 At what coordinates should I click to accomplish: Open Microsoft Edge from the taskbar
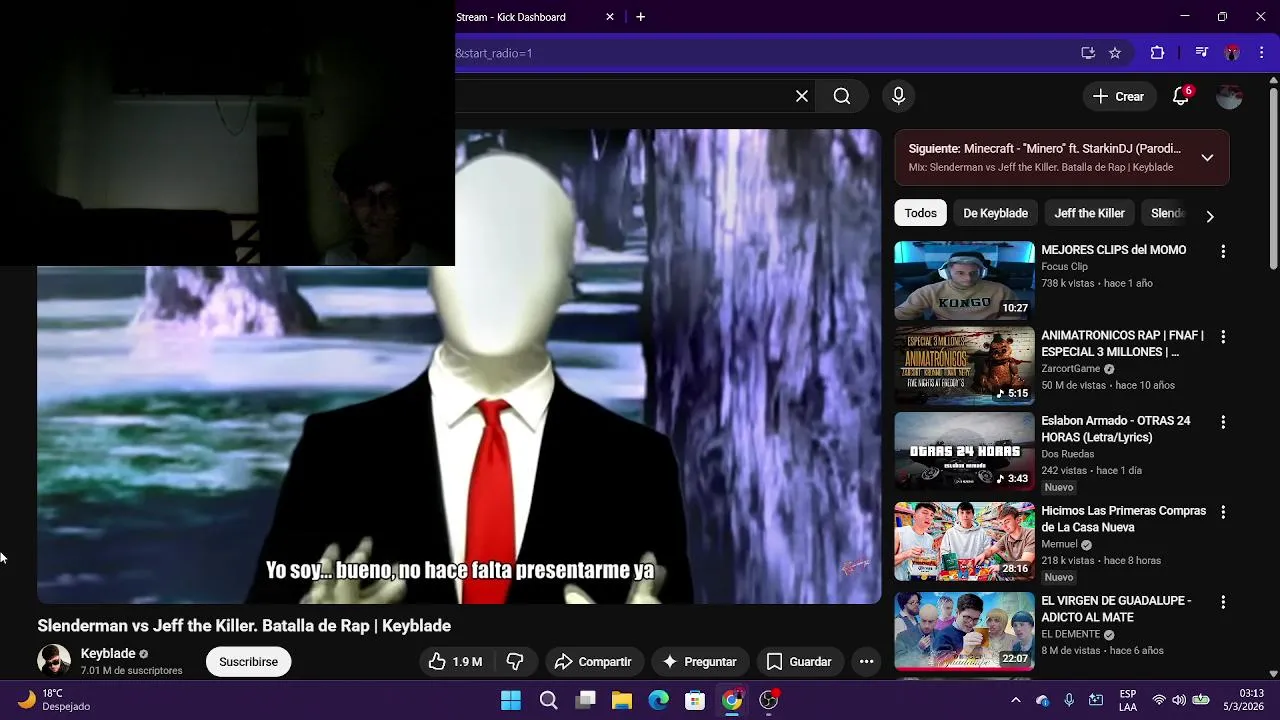pos(658,700)
